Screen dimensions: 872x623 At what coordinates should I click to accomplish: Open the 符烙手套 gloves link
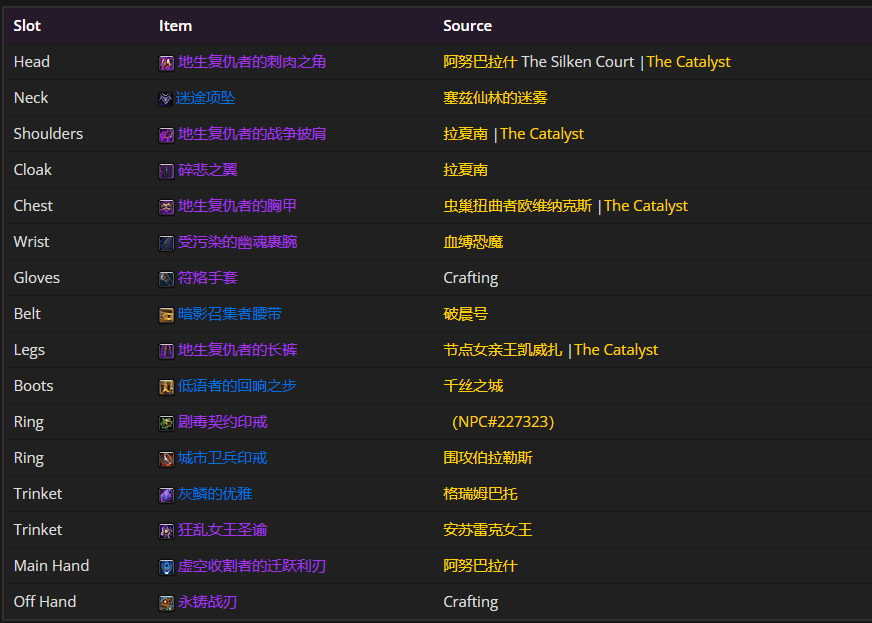pyautogui.click(x=207, y=278)
